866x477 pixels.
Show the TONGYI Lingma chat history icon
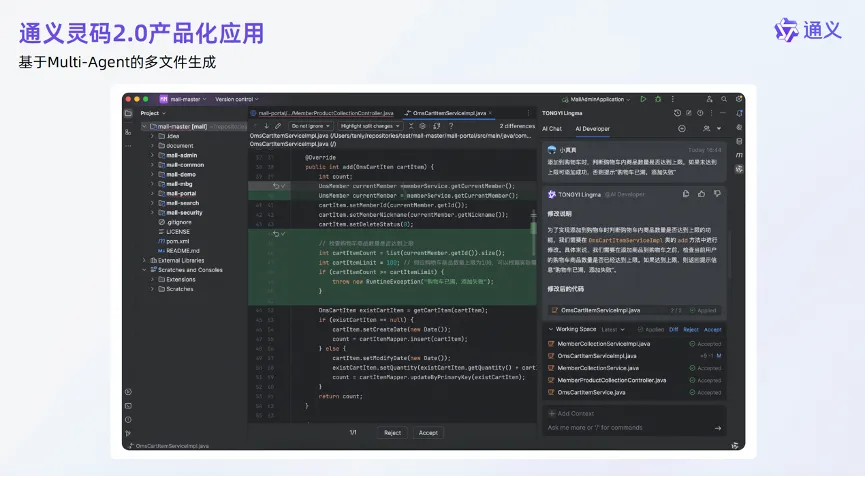(x=677, y=113)
